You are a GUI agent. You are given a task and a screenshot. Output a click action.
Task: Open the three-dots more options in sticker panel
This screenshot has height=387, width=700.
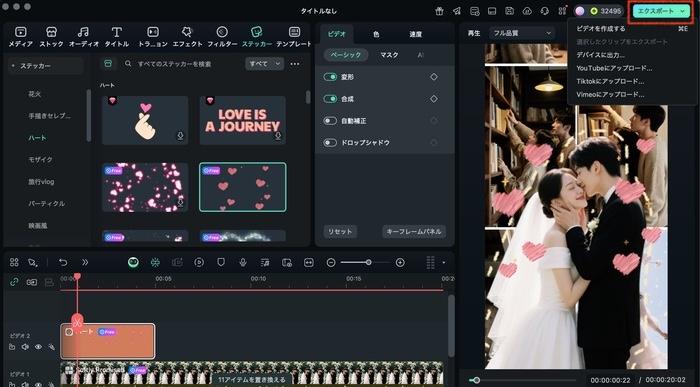[295, 64]
